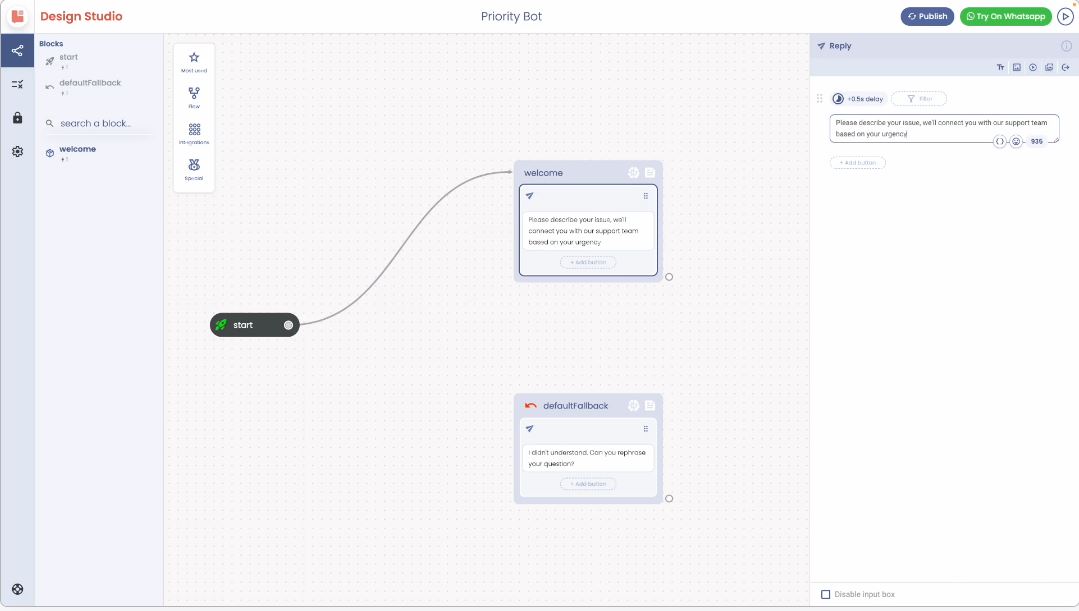1079x611 pixels.
Task: Click the reply icon in welcome card
Action: (529, 196)
